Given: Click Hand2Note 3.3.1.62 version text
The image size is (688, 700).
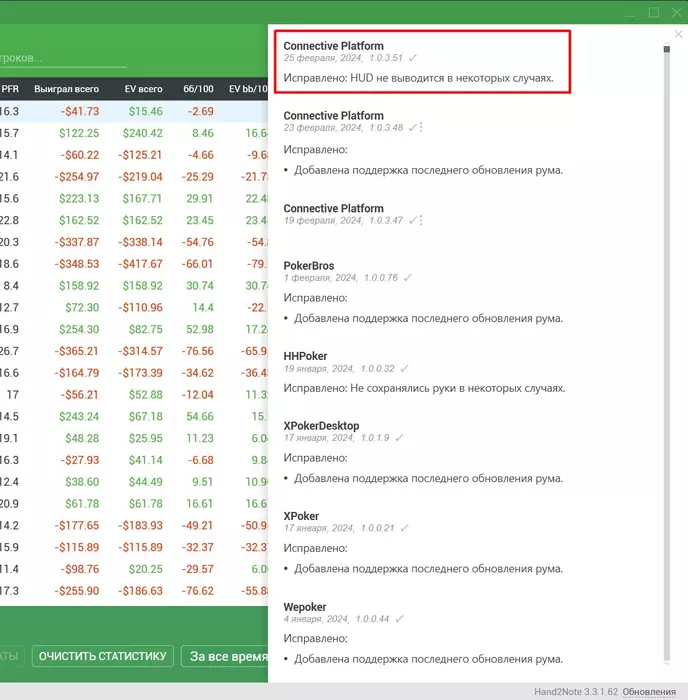Looking at the screenshot, I should 576,692.
